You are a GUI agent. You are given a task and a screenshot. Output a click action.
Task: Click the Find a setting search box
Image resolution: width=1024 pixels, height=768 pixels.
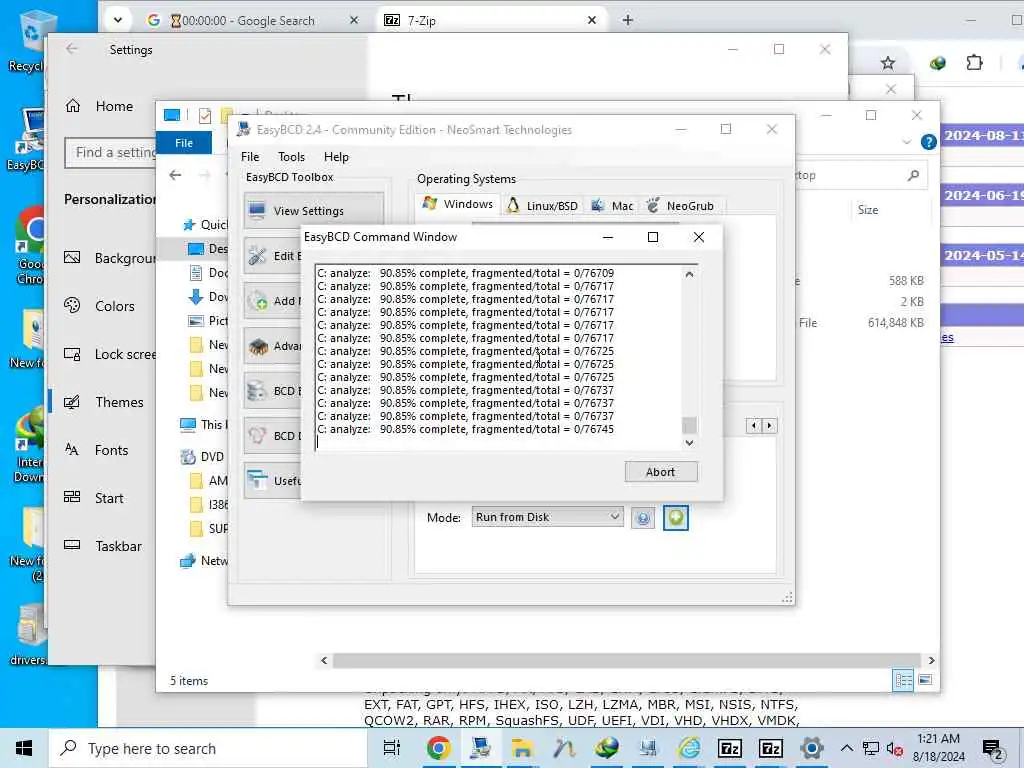111,152
